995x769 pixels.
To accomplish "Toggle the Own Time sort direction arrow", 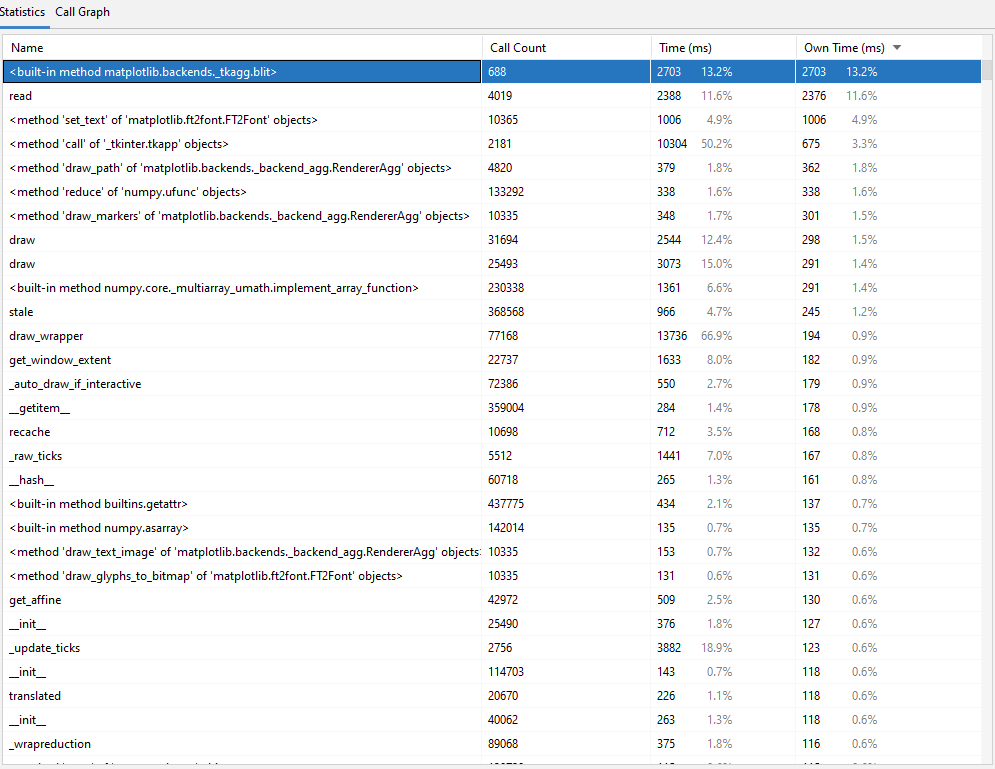I will 897,48.
